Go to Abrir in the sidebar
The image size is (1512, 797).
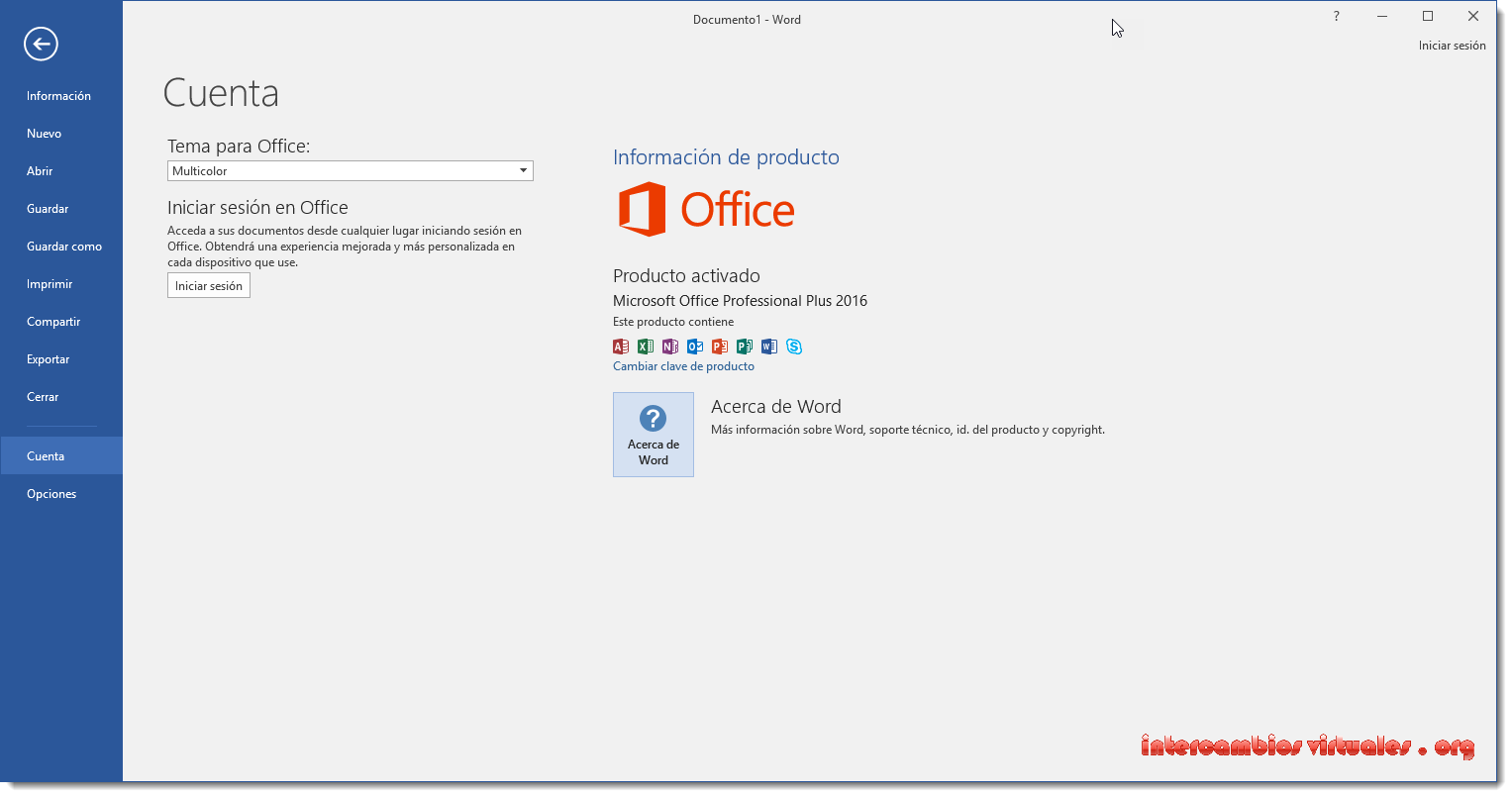(61, 171)
